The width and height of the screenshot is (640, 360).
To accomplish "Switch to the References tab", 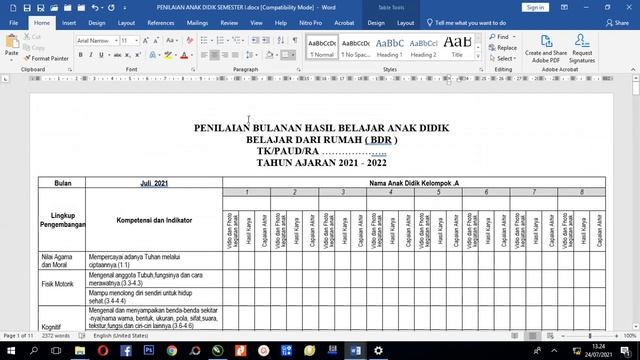I will pyautogui.click(x=161, y=23).
